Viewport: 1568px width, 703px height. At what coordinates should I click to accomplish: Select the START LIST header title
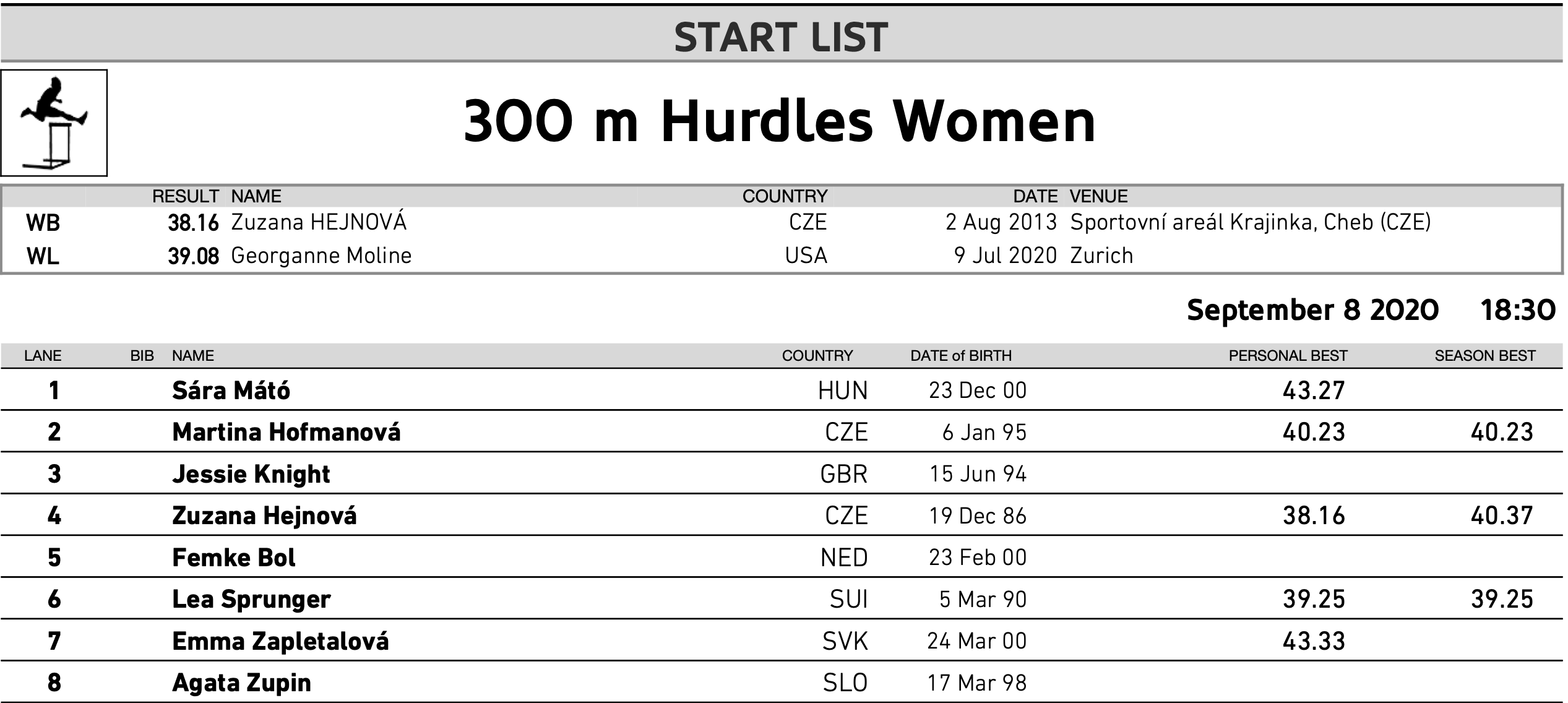tap(781, 37)
